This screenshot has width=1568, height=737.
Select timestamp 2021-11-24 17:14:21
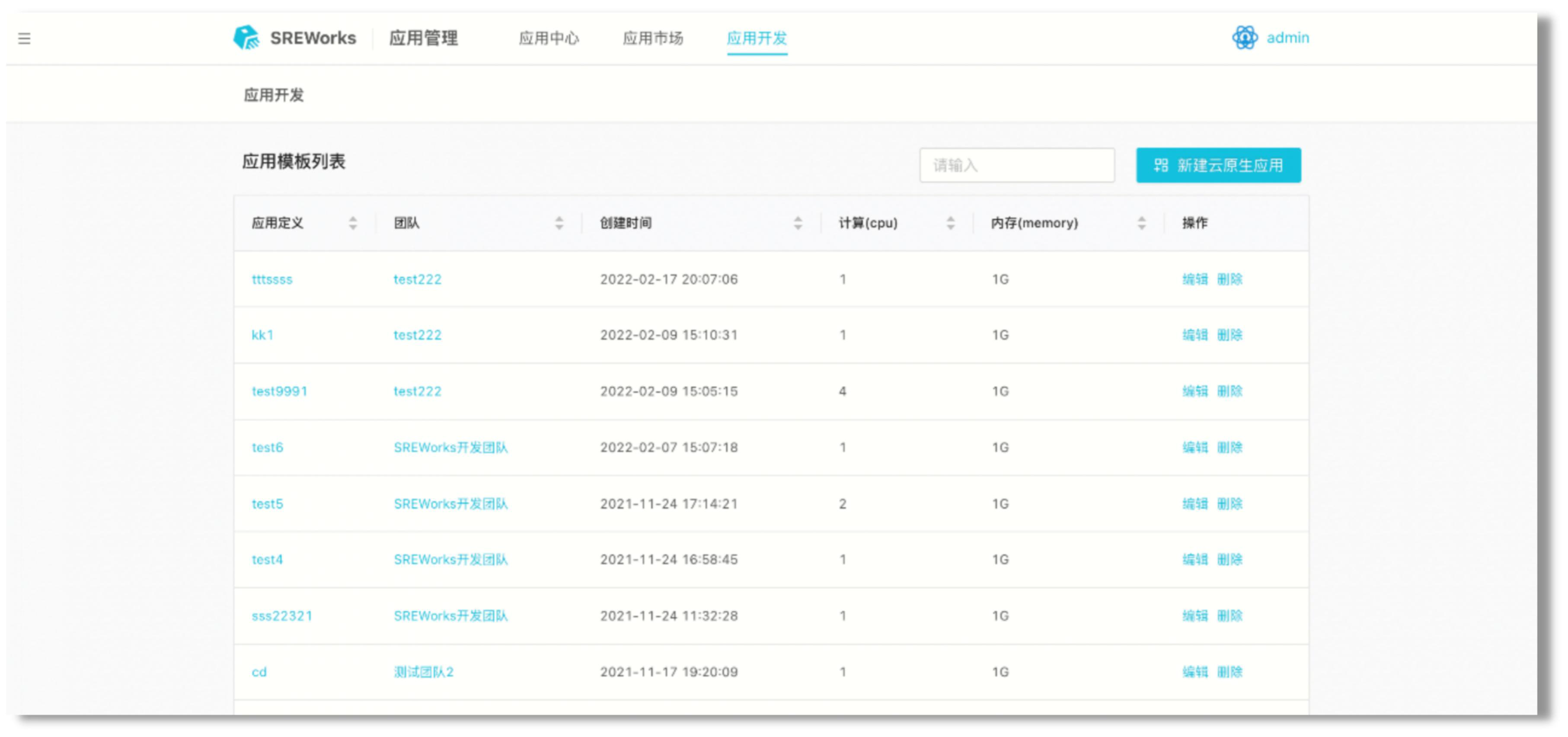pyautogui.click(x=669, y=504)
